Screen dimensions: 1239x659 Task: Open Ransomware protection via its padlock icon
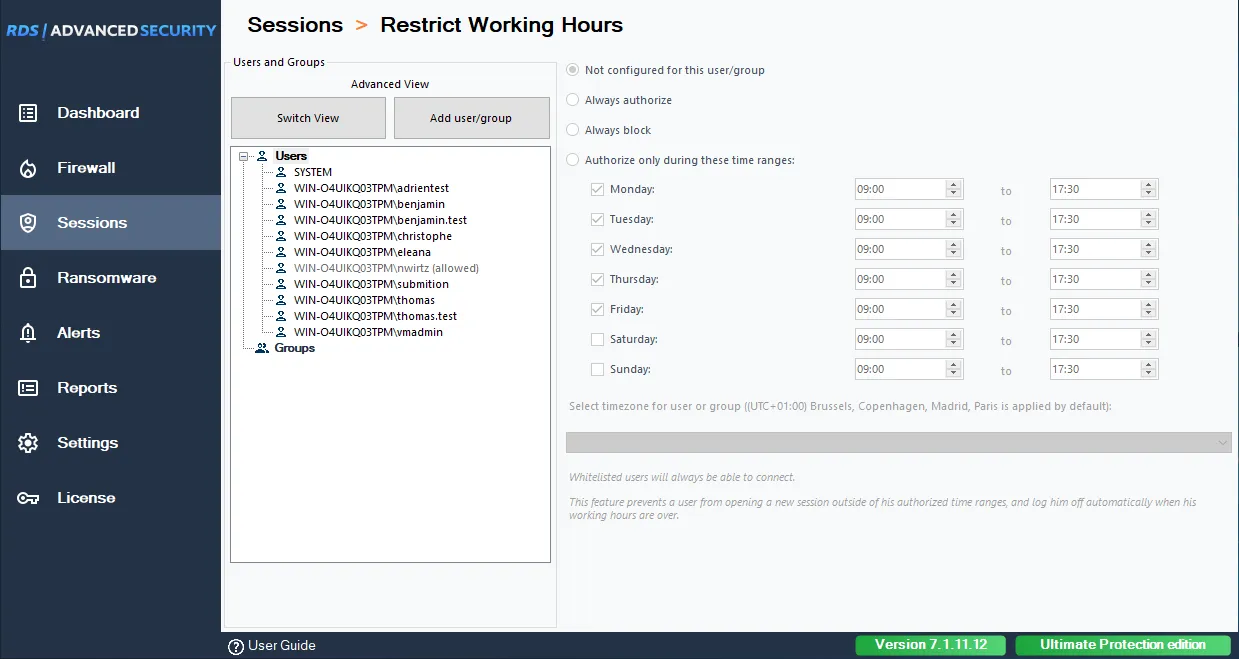pyautogui.click(x=105, y=277)
